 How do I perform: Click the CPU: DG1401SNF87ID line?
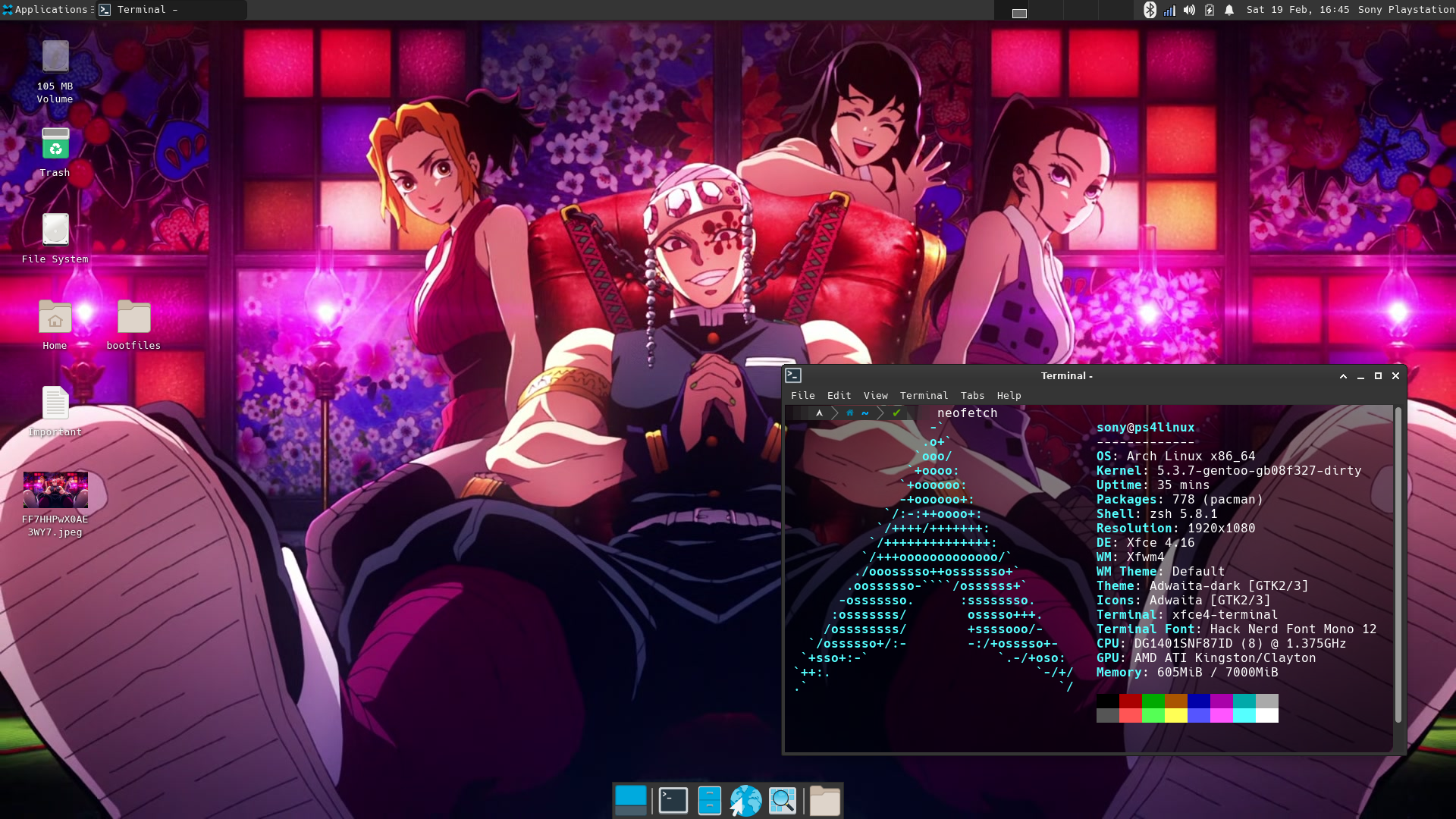[1221, 644]
